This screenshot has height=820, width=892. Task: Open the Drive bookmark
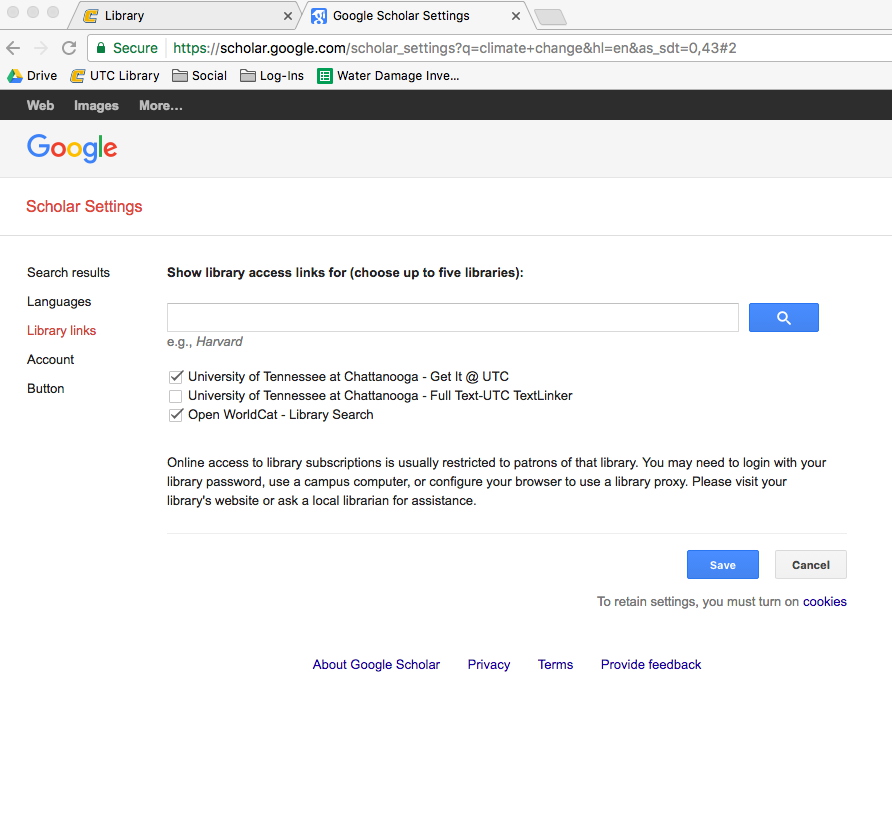(32, 76)
